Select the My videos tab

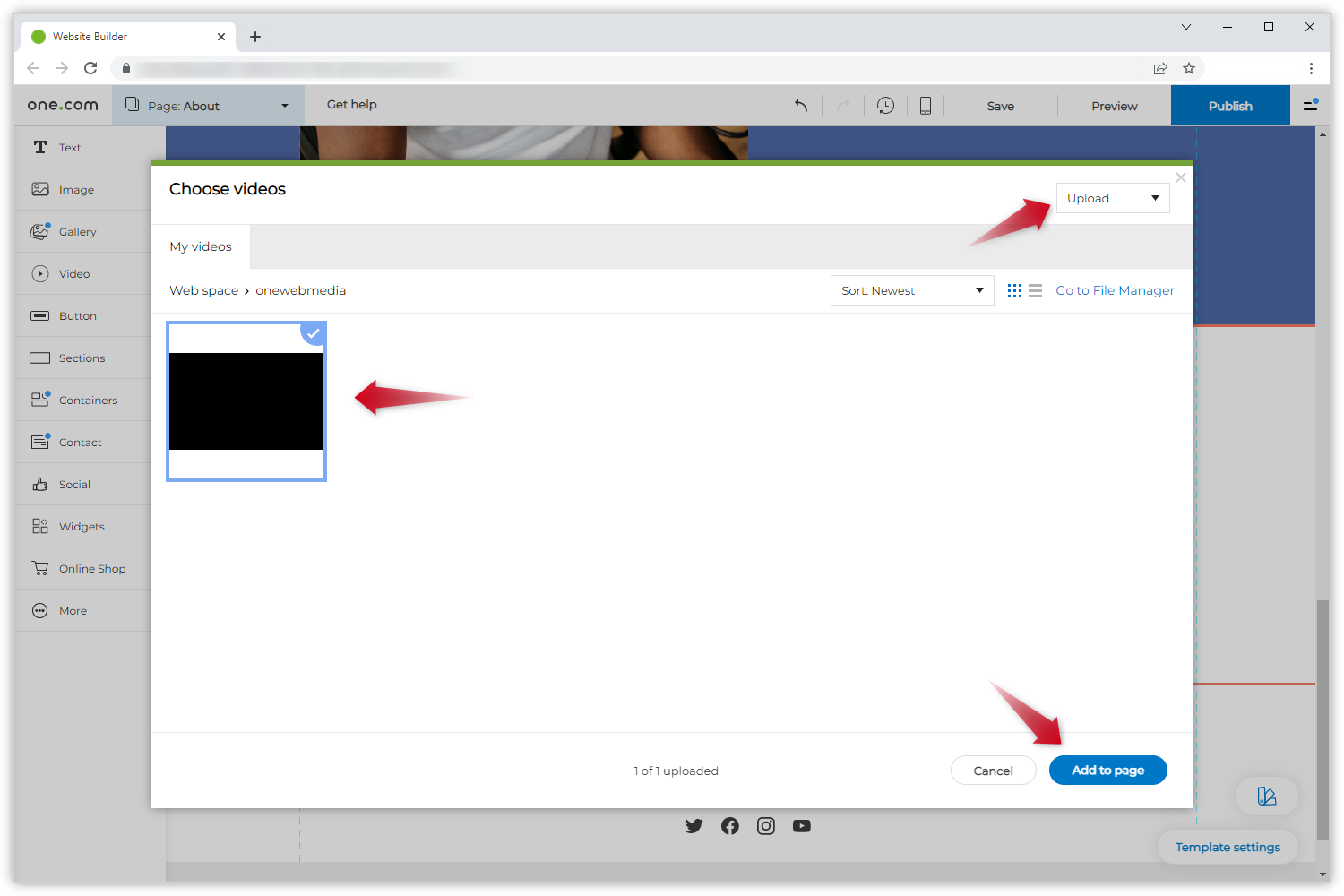point(201,246)
